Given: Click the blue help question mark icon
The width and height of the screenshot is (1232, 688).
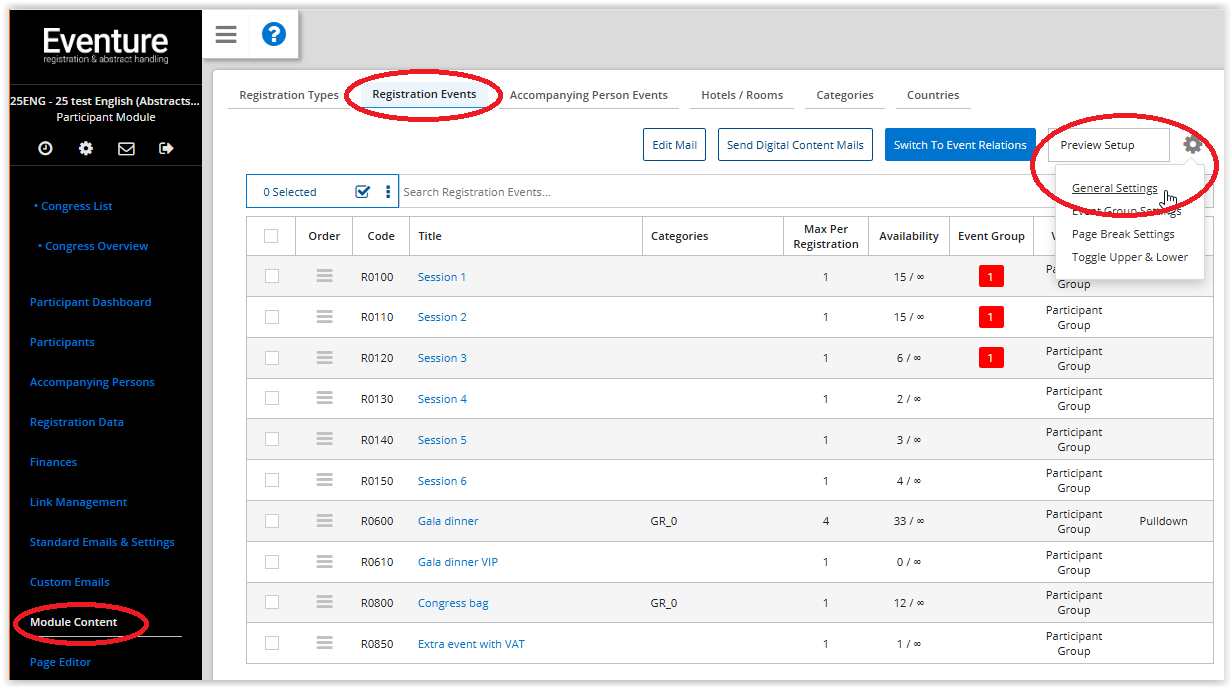Looking at the screenshot, I should click(273, 35).
